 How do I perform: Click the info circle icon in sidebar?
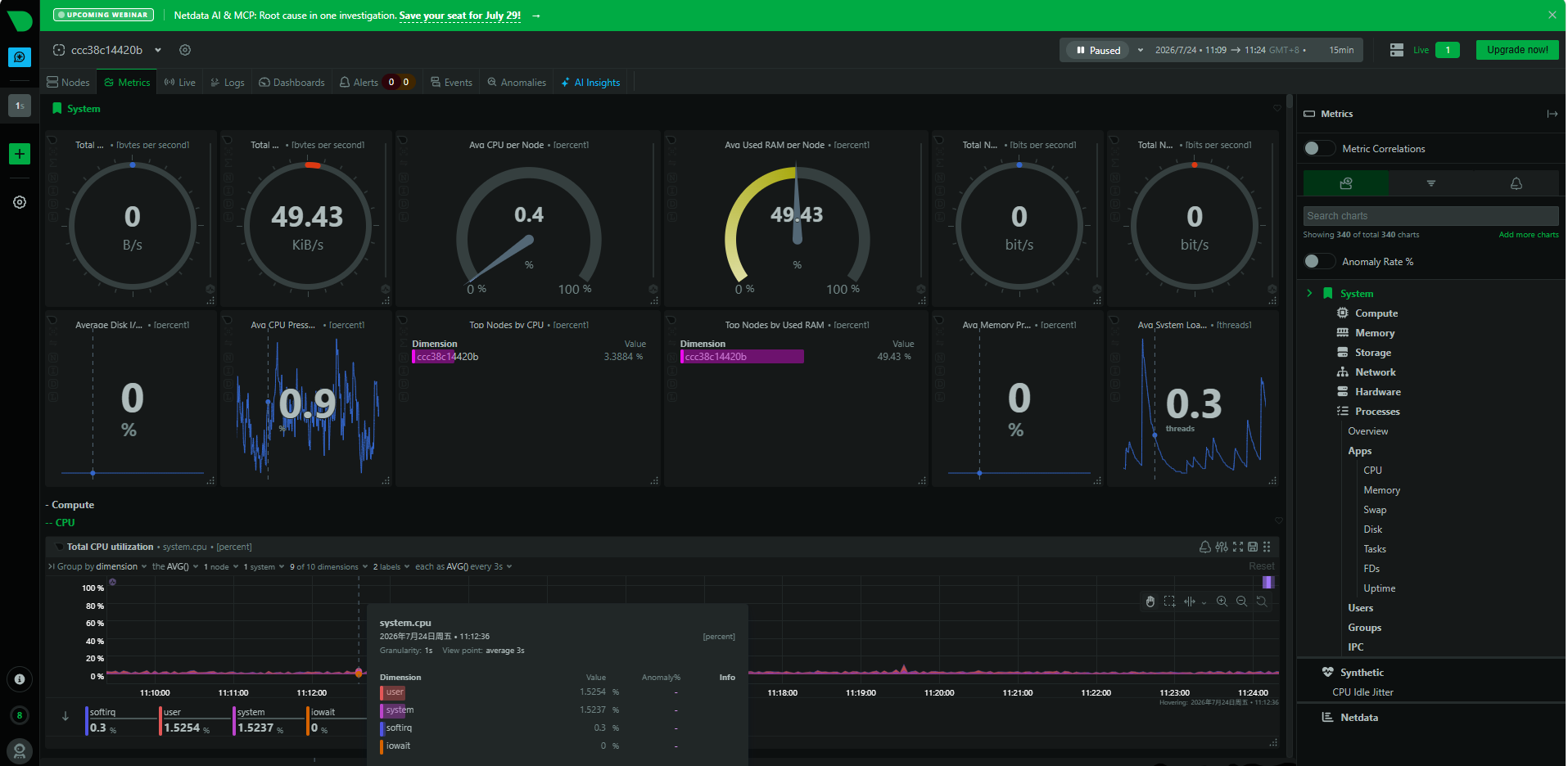[x=20, y=679]
